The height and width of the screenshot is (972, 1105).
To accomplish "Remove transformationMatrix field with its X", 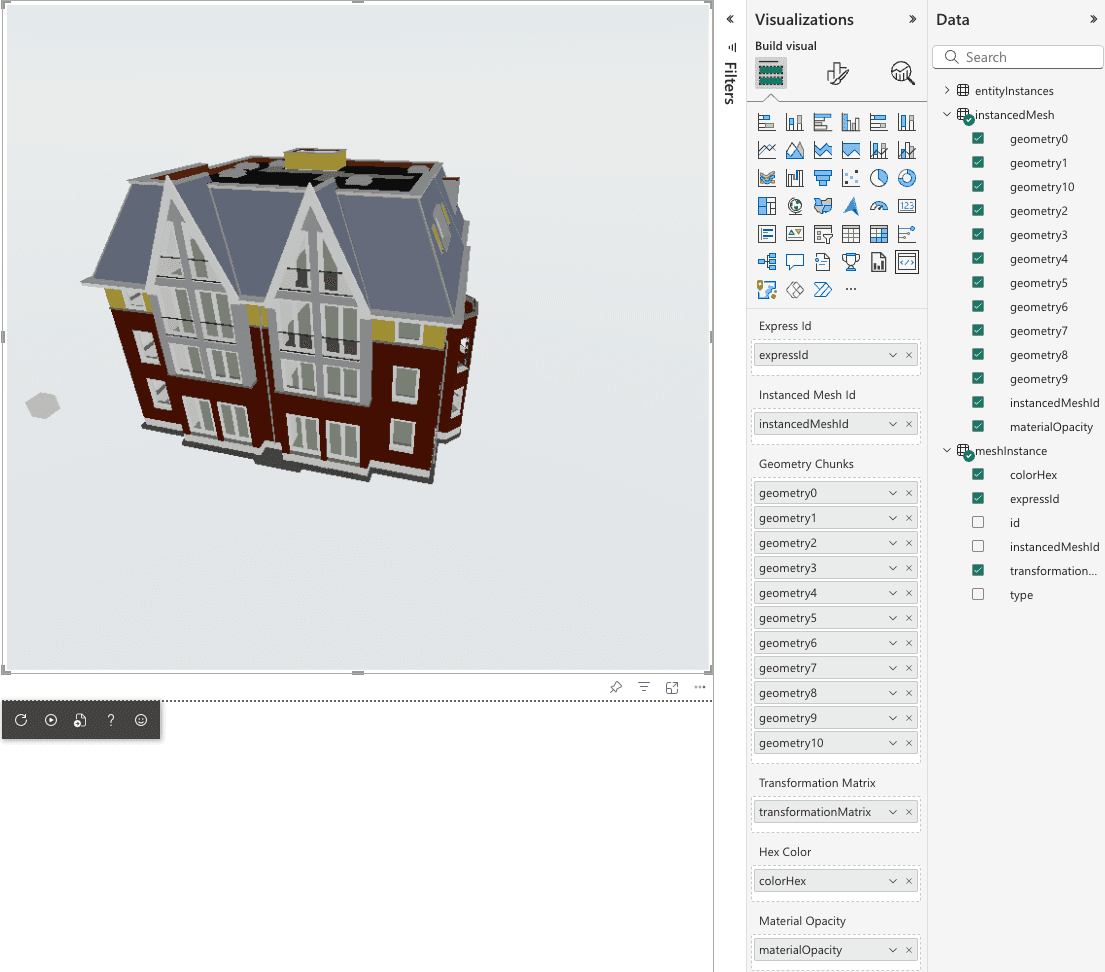I will (x=909, y=812).
